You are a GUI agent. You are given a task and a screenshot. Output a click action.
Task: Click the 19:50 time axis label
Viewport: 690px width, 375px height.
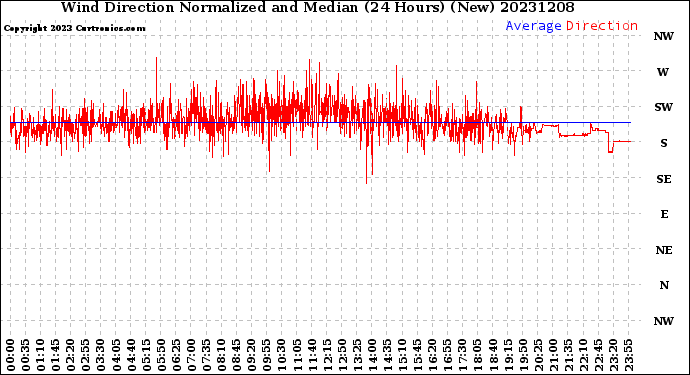[523, 355]
